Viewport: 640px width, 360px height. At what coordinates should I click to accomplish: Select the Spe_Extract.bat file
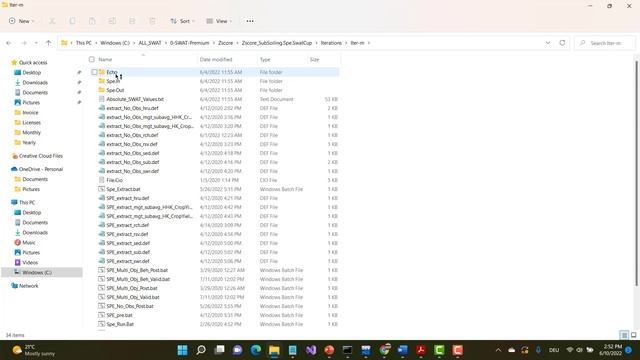(x=123, y=189)
